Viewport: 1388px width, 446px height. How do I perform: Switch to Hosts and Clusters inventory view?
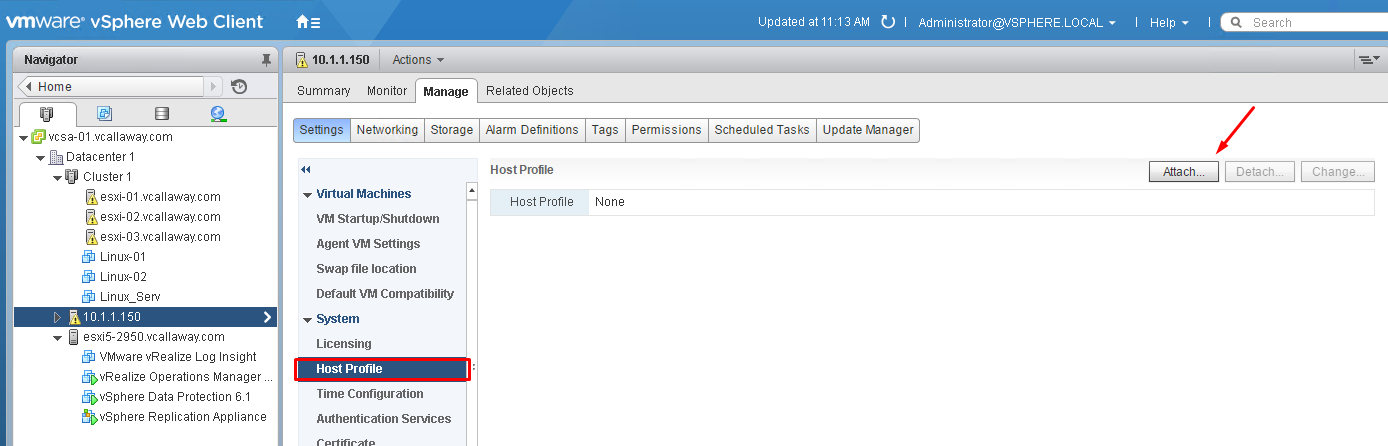coord(46,114)
